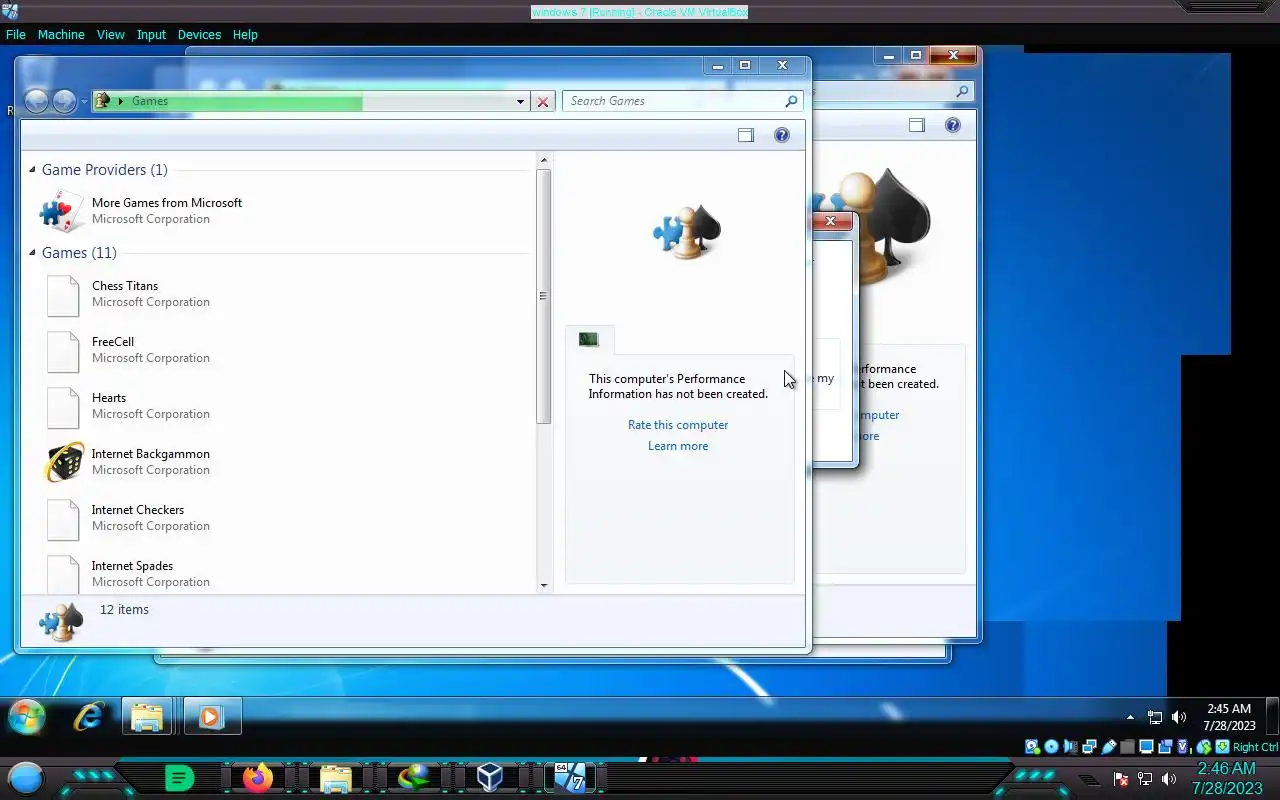Click the Right Ctrl host key indicator
The height and width of the screenshot is (800, 1280).
1255,747
